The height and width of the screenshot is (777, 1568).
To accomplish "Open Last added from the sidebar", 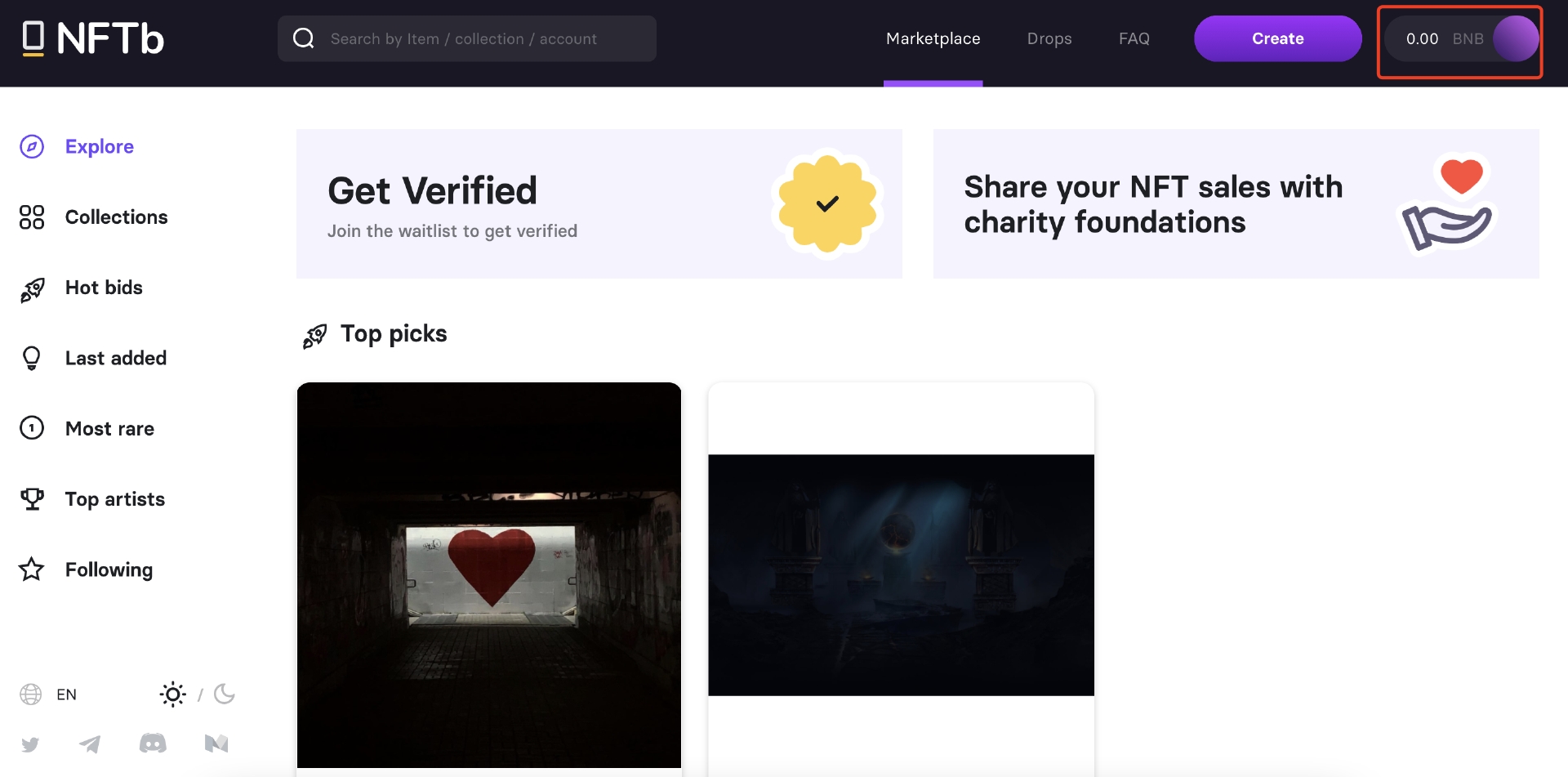I will click(116, 358).
